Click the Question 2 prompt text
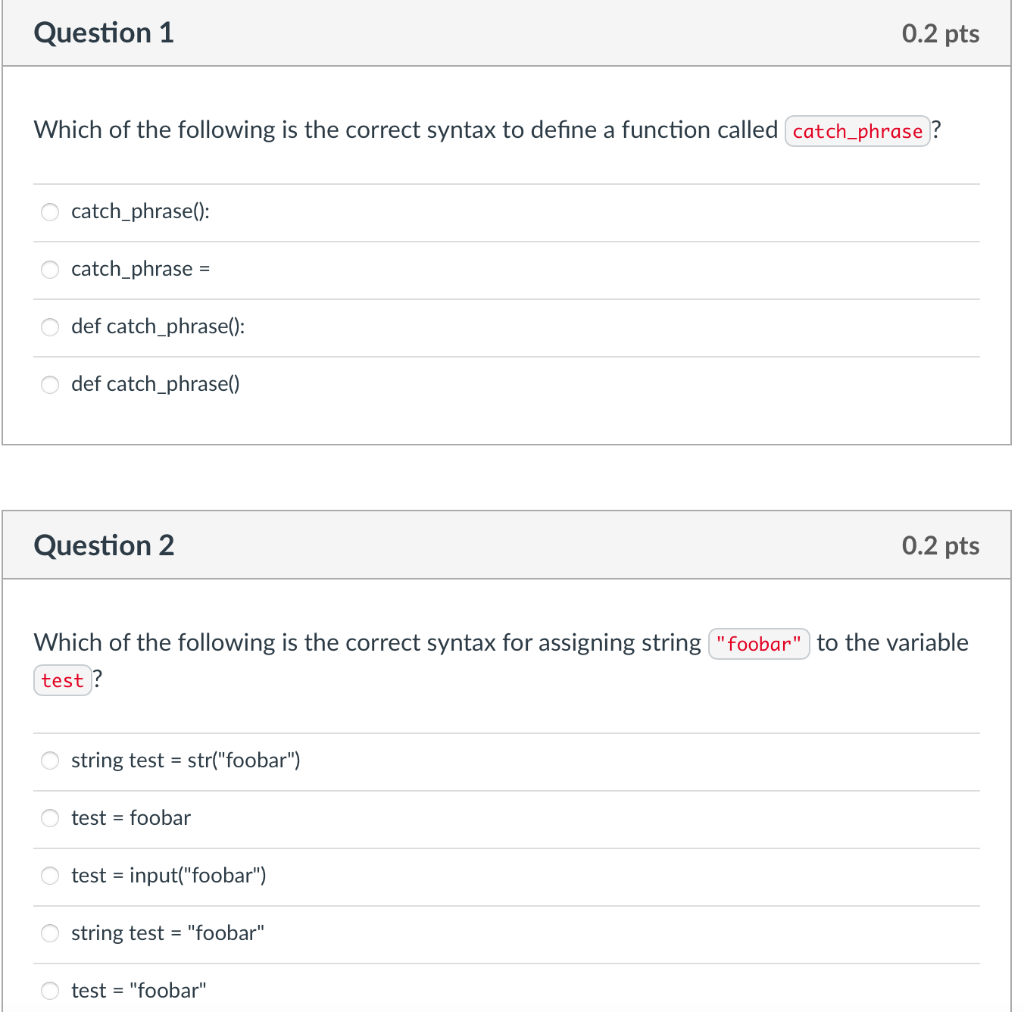Screen dimensions: 1024x1012 350,642
